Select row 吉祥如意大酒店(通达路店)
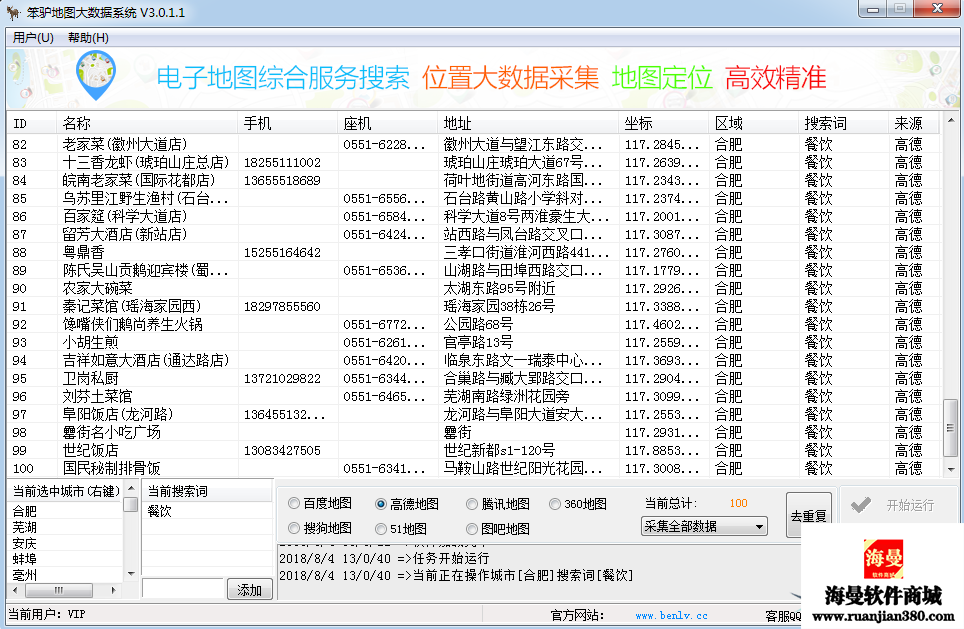The height and width of the screenshot is (629, 964). tap(473, 360)
